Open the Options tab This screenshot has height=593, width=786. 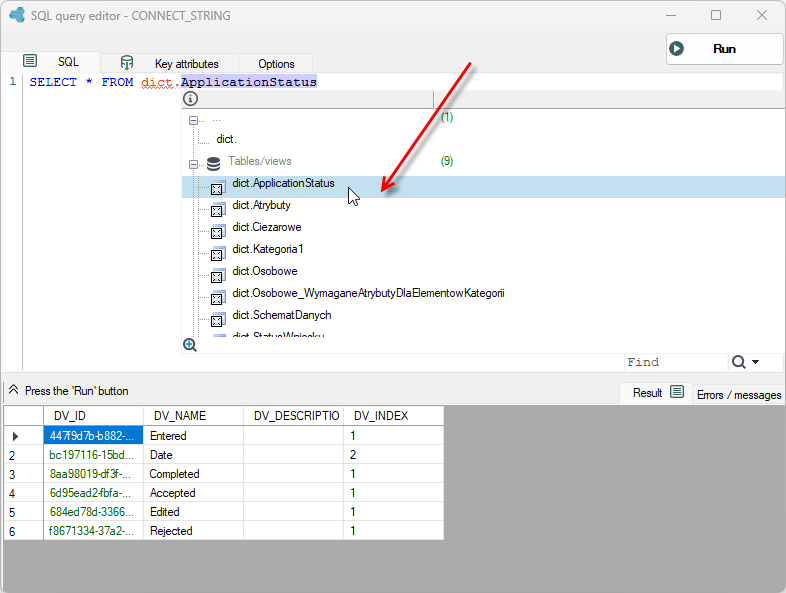pos(276,64)
